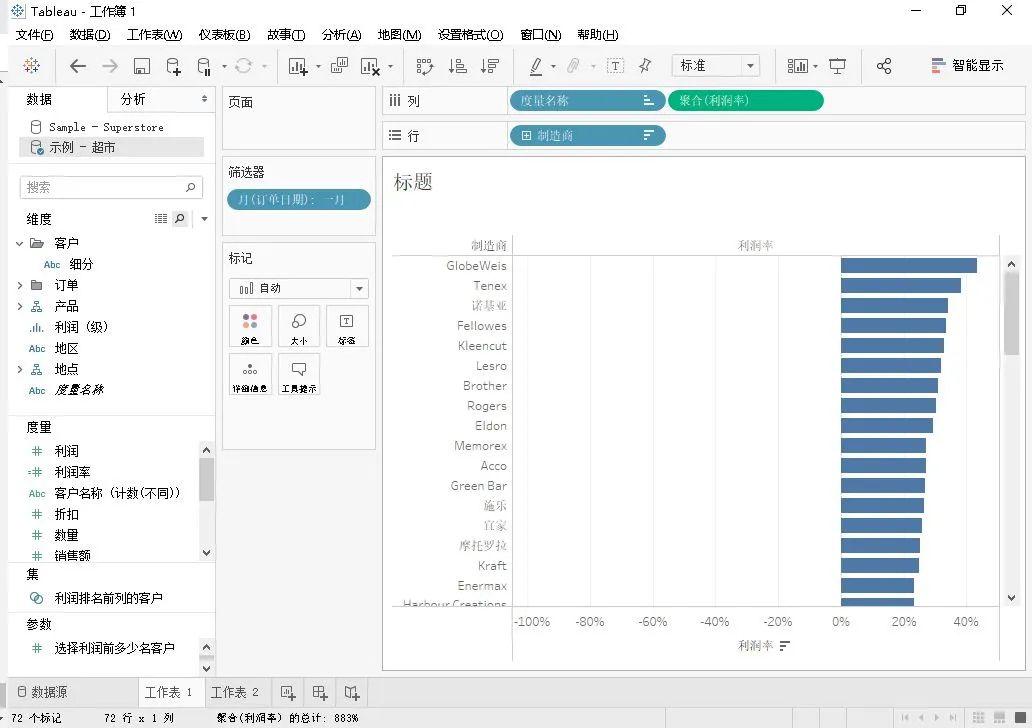The width and height of the screenshot is (1032, 728).
Task: Add a new data source icon
Action: coord(173,66)
